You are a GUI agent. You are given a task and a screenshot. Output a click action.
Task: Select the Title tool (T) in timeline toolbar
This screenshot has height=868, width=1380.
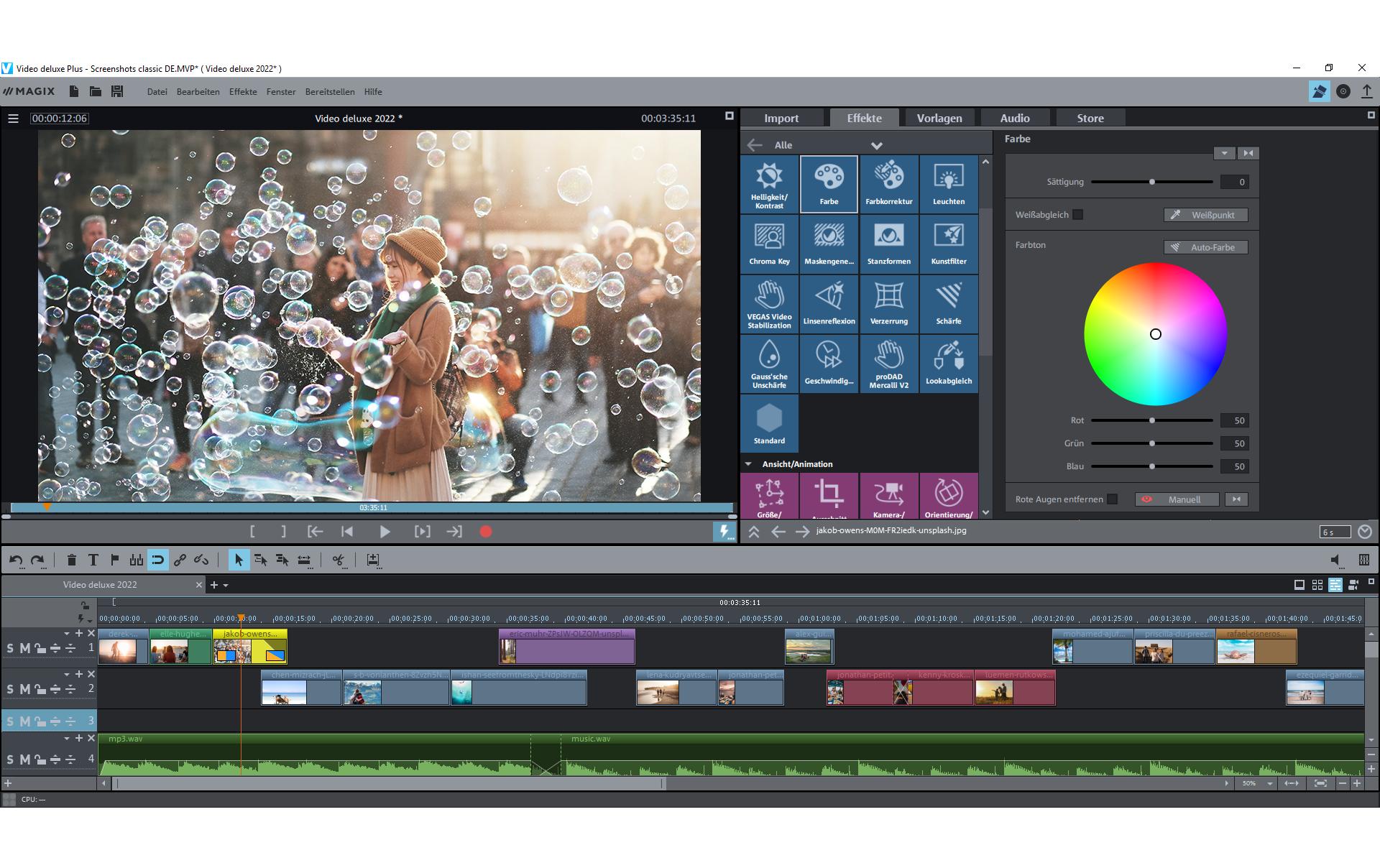click(93, 560)
